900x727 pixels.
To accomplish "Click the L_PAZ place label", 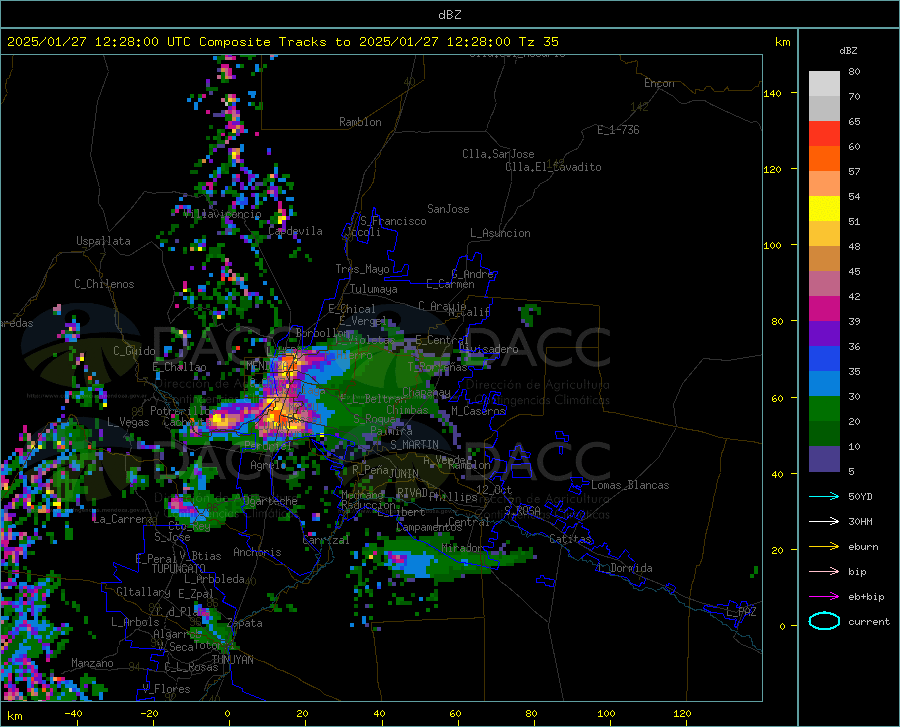I will tap(741, 612).
